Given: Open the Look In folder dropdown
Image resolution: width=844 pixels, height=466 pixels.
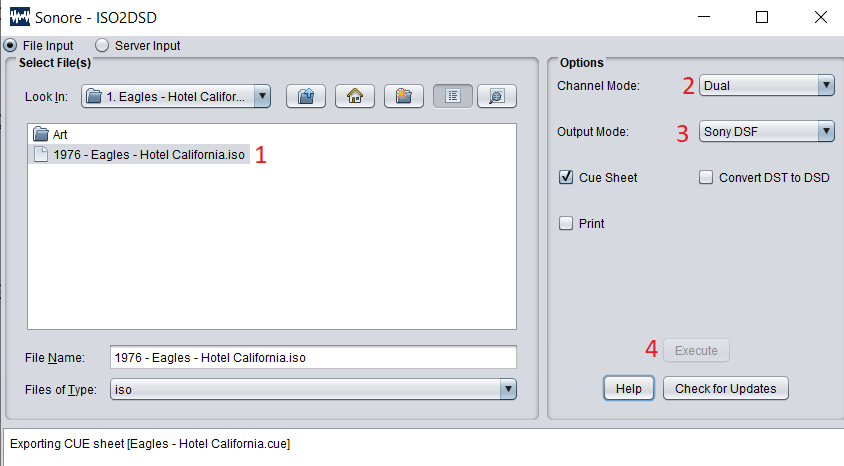Looking at the screenshot, I should pos(176,97).
